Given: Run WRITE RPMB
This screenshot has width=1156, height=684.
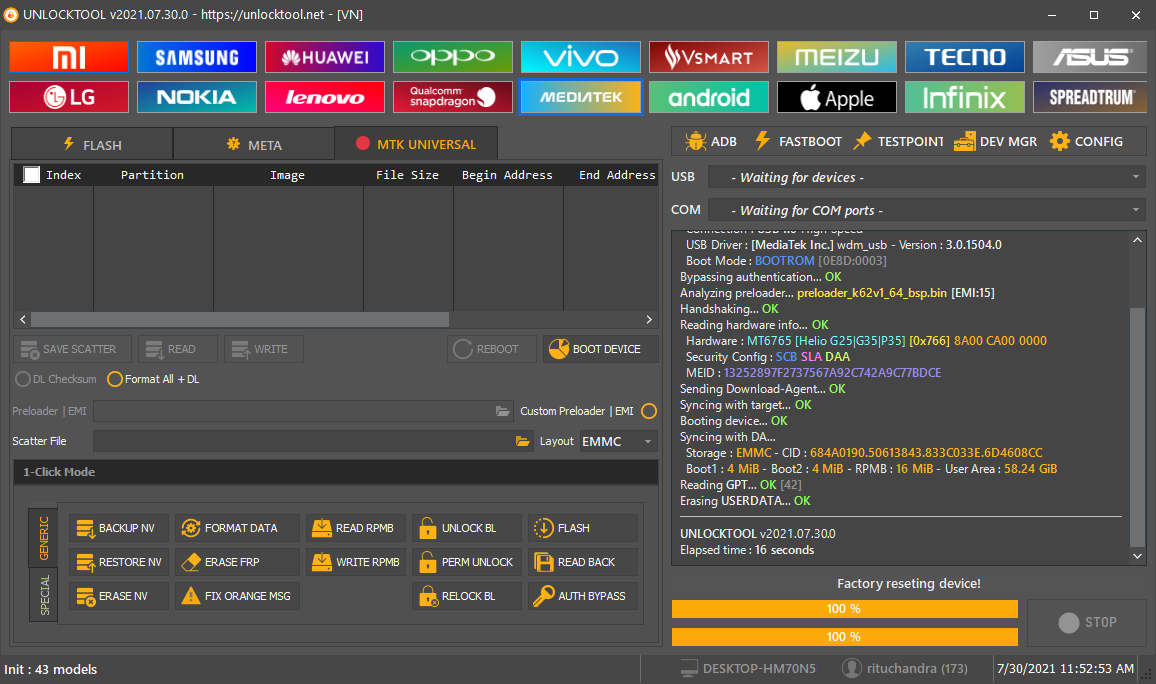Looking at the screenshot, I should (x=356, y=562).
